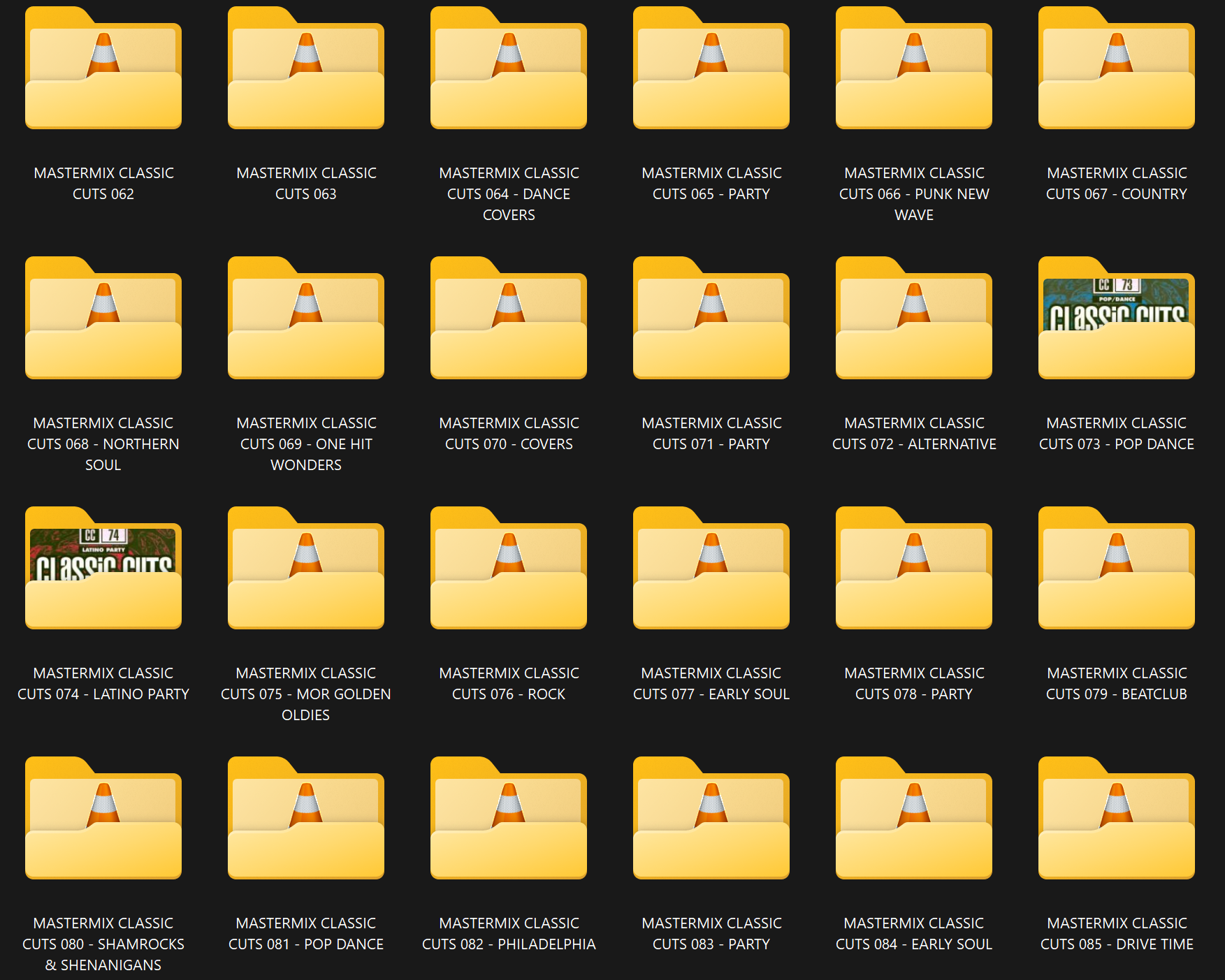Click the 'CUTS 068 - NORTHERN SOUL' label

(103, 454)
